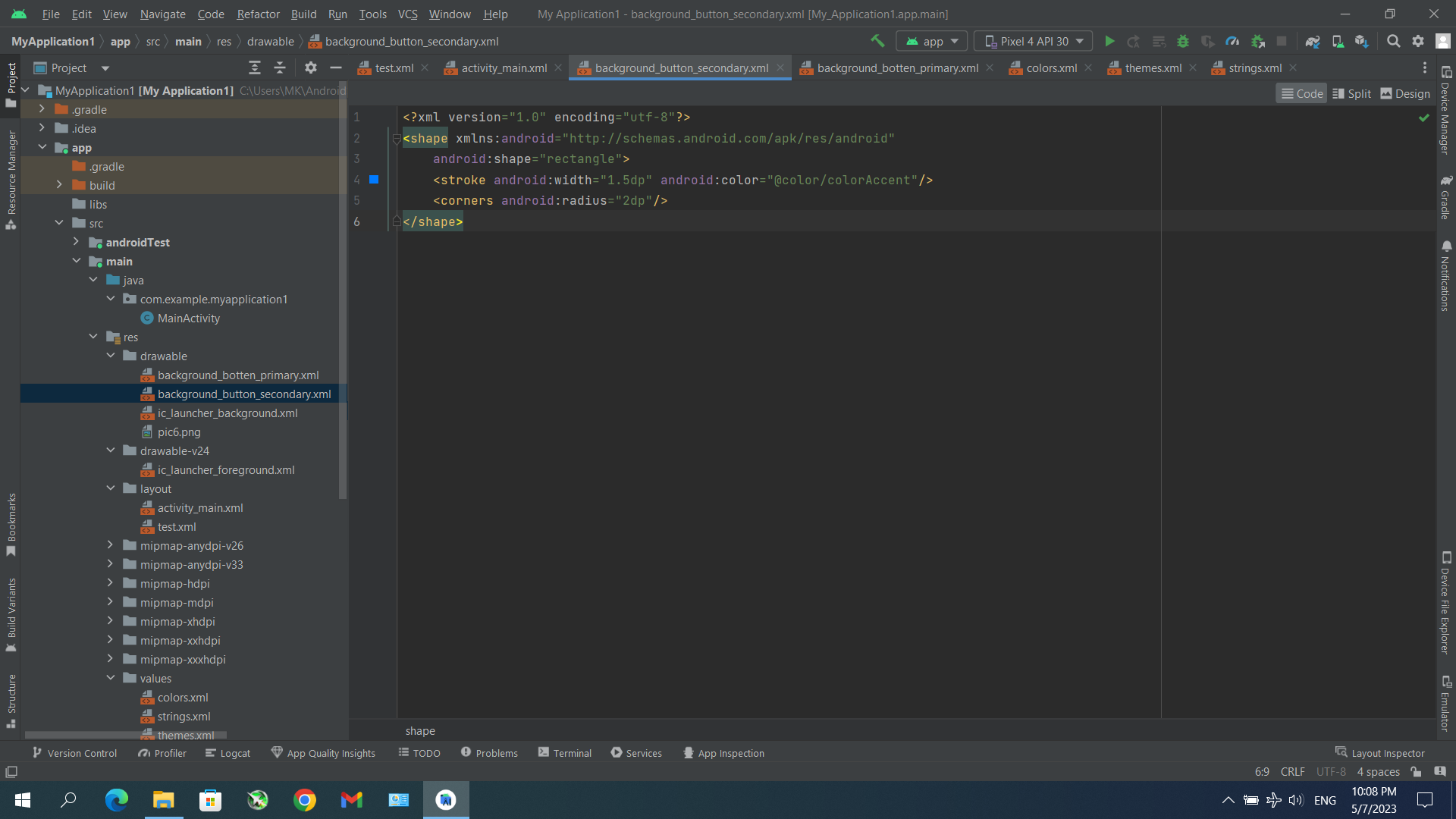This screenshot has width=1456, height=819.
Task: Click the Make Project hammer icon
Action: point(877,41)
